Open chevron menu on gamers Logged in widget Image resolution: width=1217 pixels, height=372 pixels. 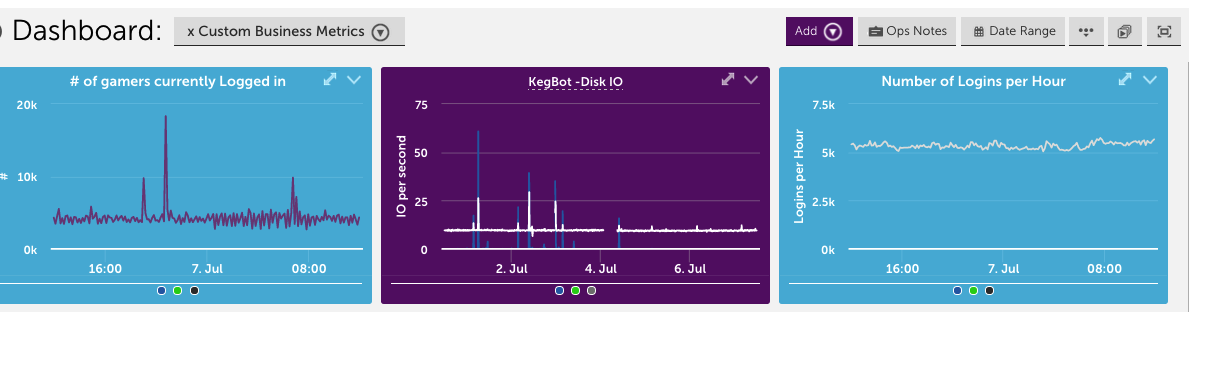point(354,80)
